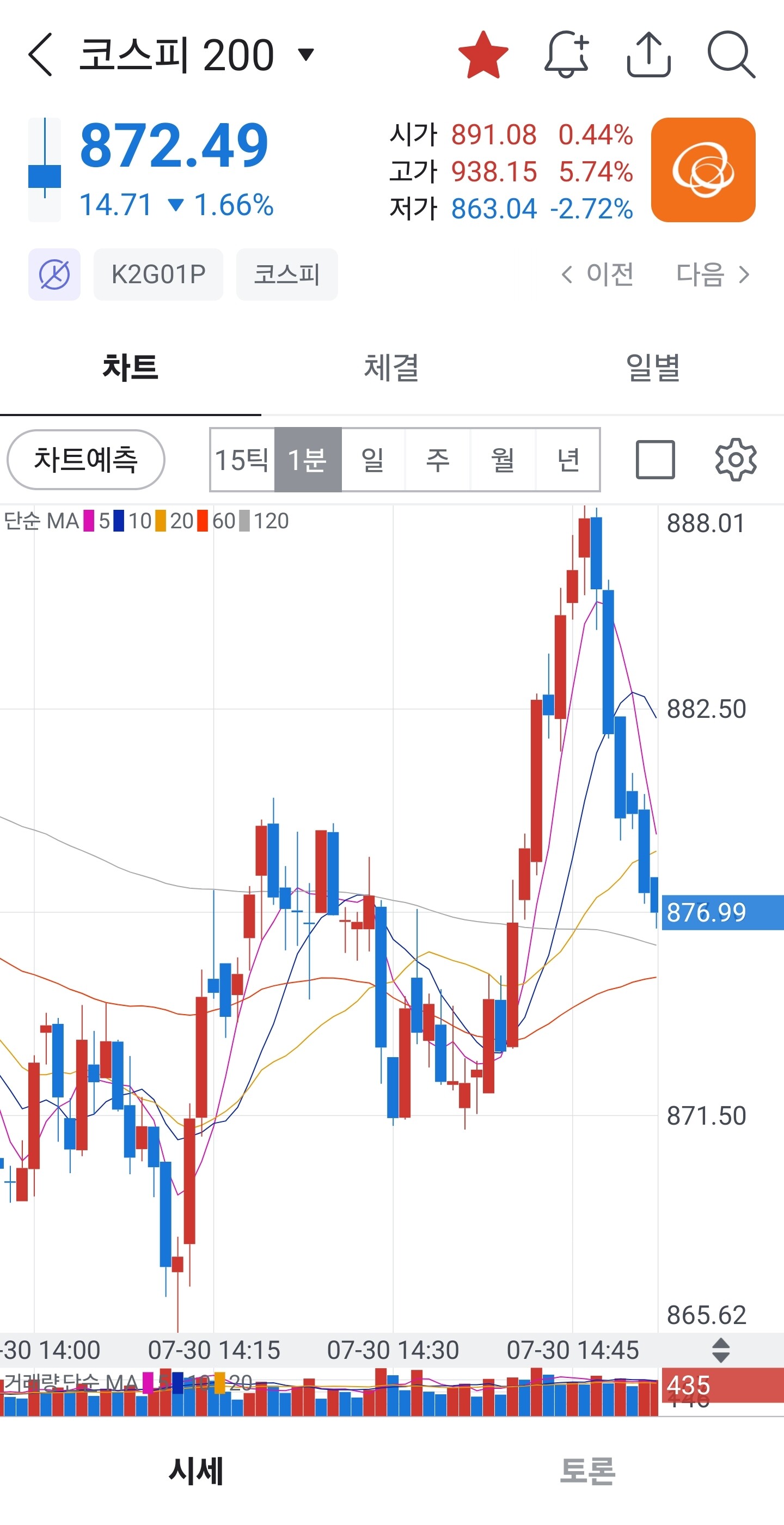The width and height of the screenshot is (784, 1525).
Task: Tap the purple compass icon chip
Action: [54, 274]
